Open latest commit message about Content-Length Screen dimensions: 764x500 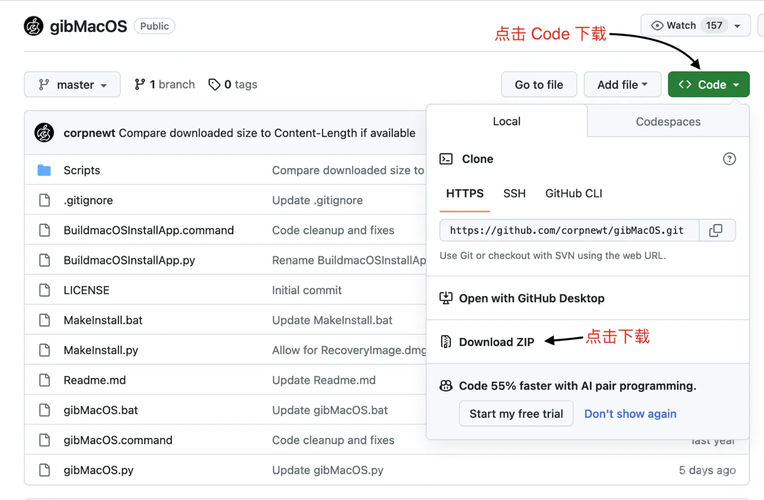267,133
